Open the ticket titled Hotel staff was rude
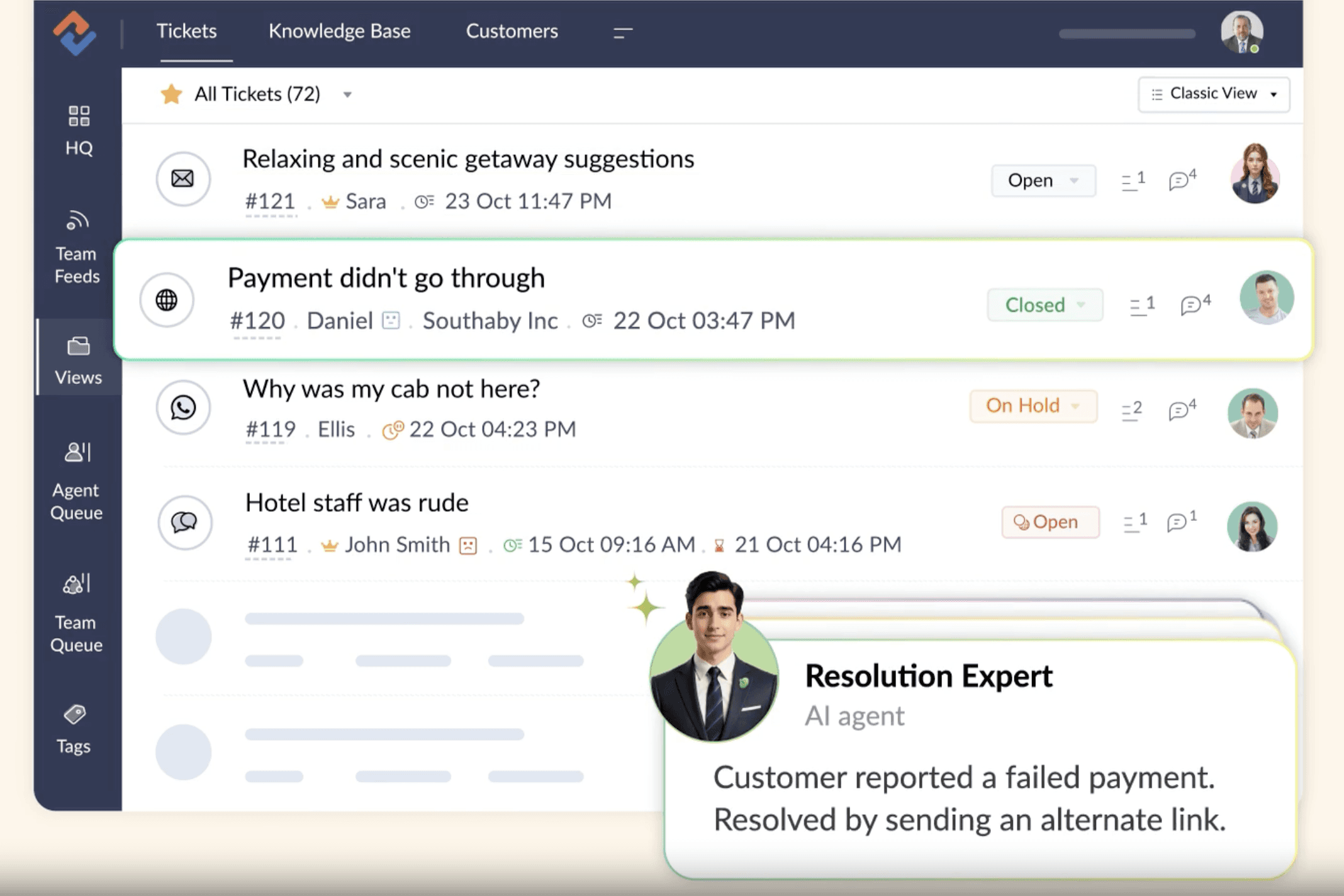1344x896 pixels. 357,503
